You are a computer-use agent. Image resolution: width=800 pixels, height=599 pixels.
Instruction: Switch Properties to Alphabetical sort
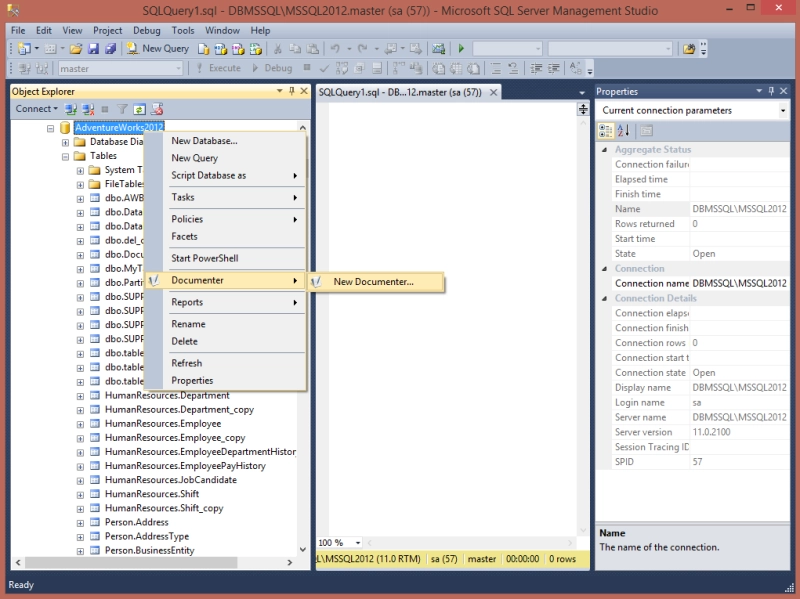tap(623, 131)
